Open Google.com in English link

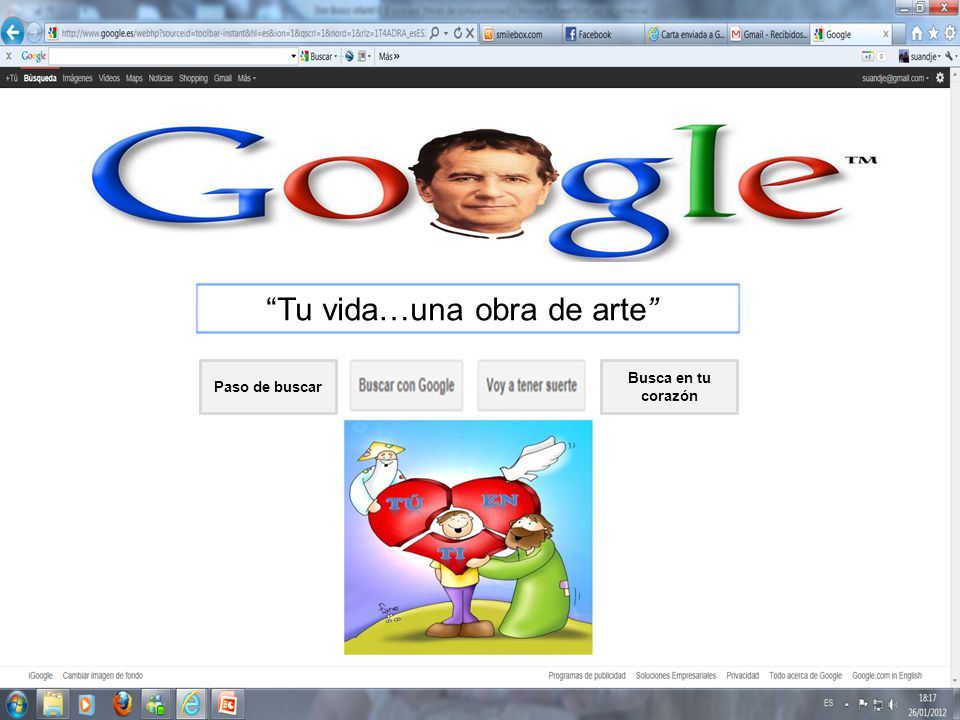887,676
